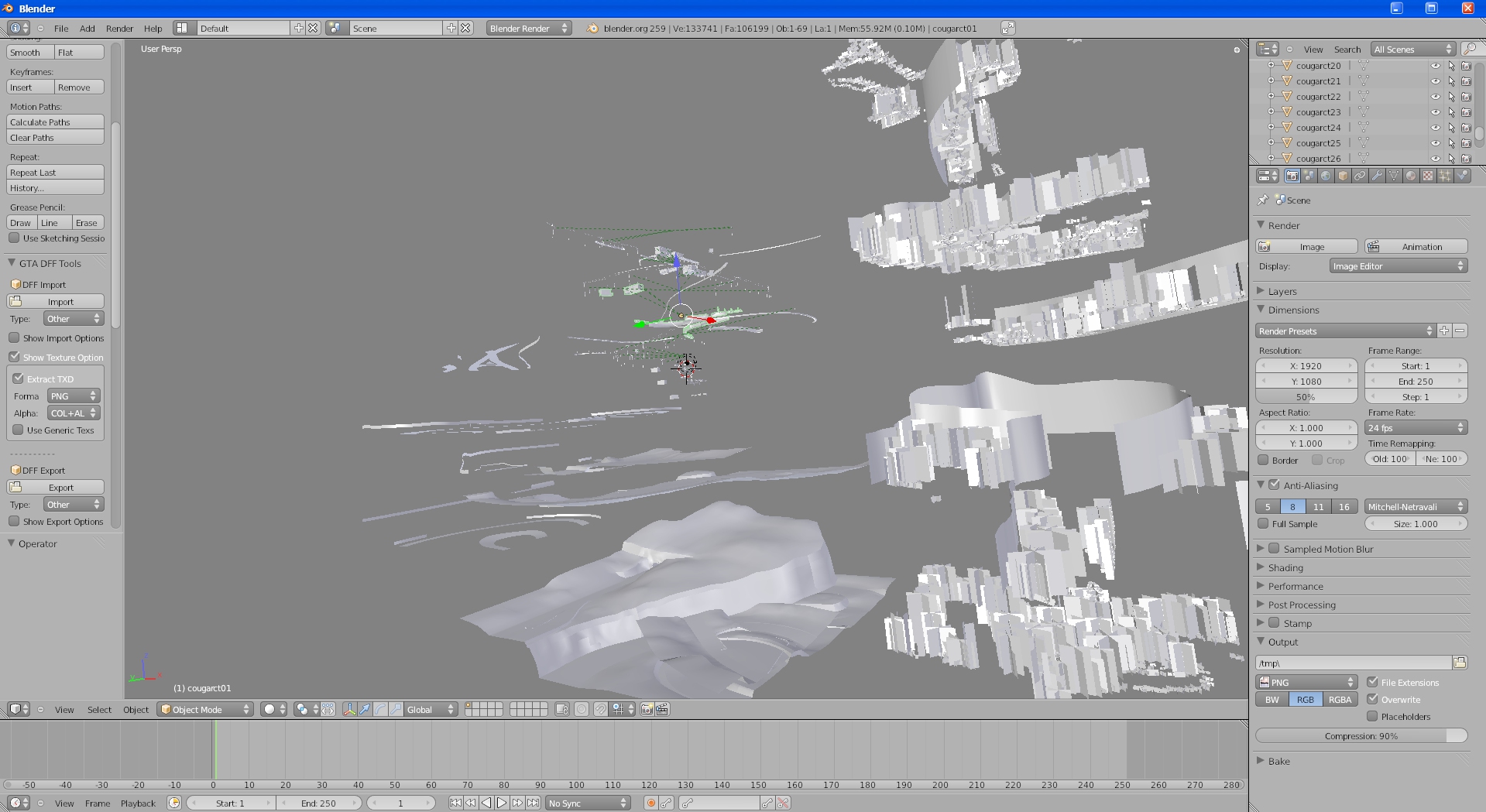Uncheck Show Texture Options checkbox
Viewport: 1486px width, 812px height.
(14, 357)
